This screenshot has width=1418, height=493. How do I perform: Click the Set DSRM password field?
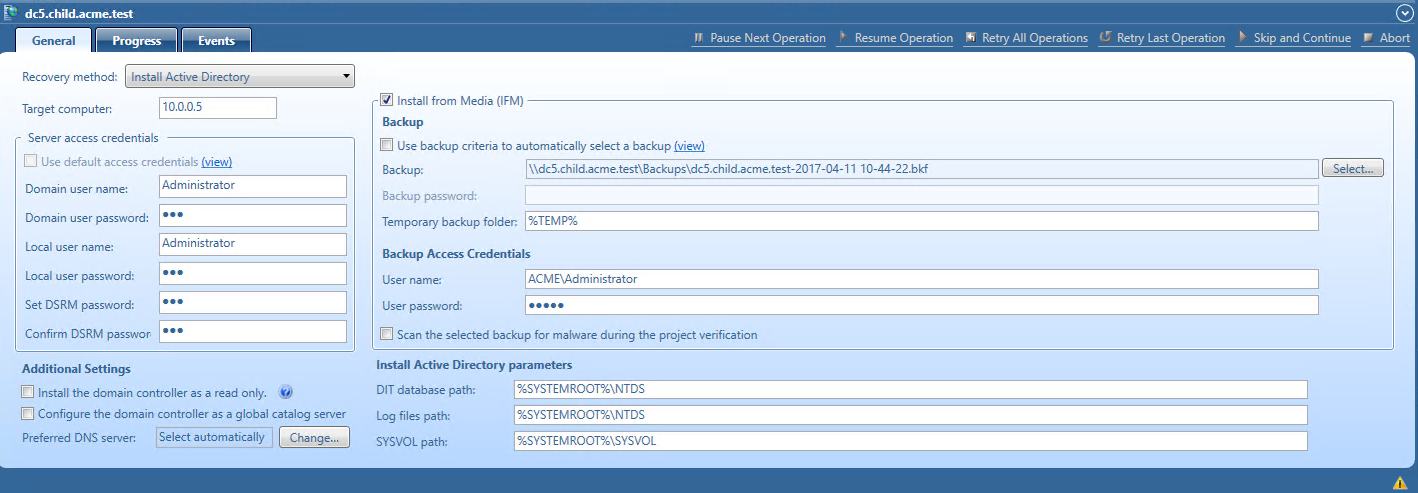point(253,302)
